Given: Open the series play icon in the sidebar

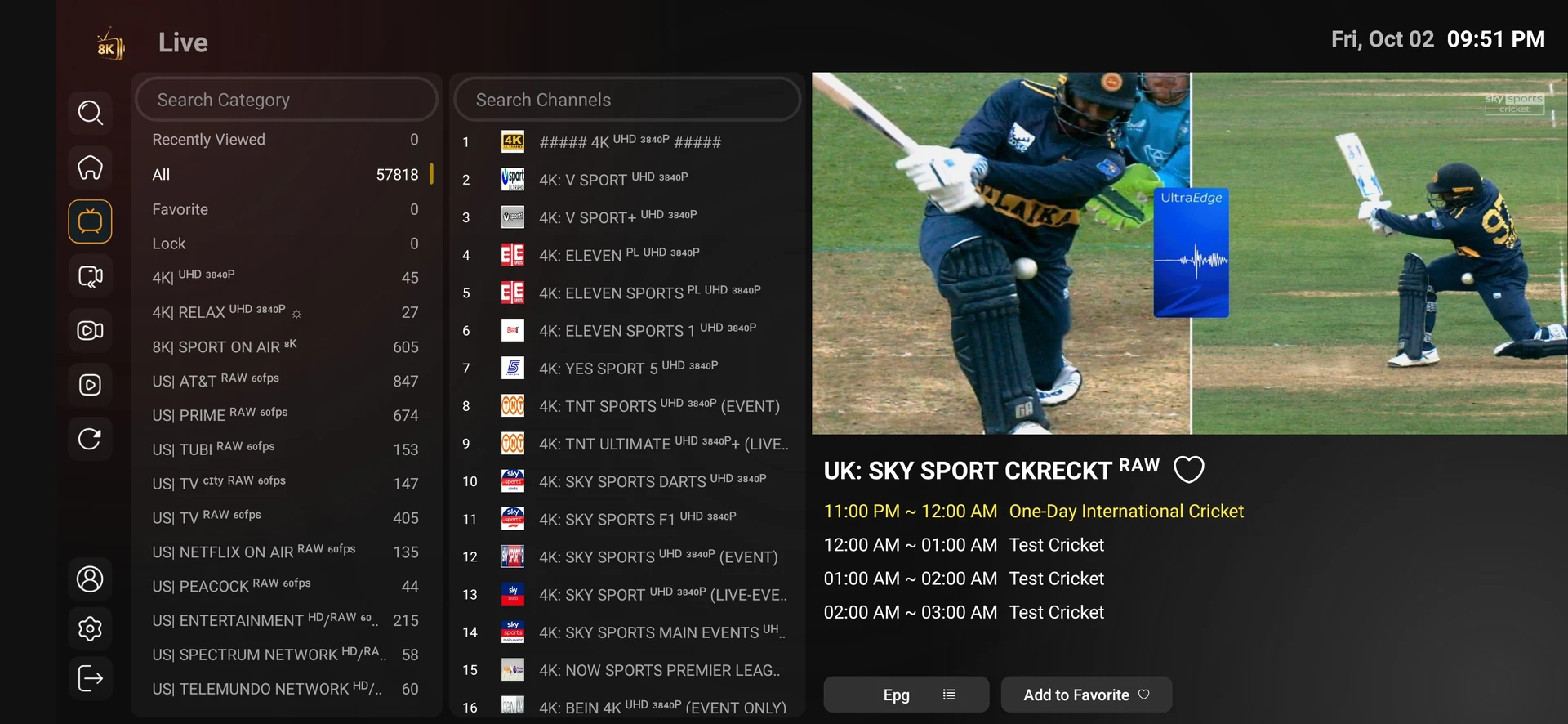Looking at the screenshot, I should tap(90, 385).
